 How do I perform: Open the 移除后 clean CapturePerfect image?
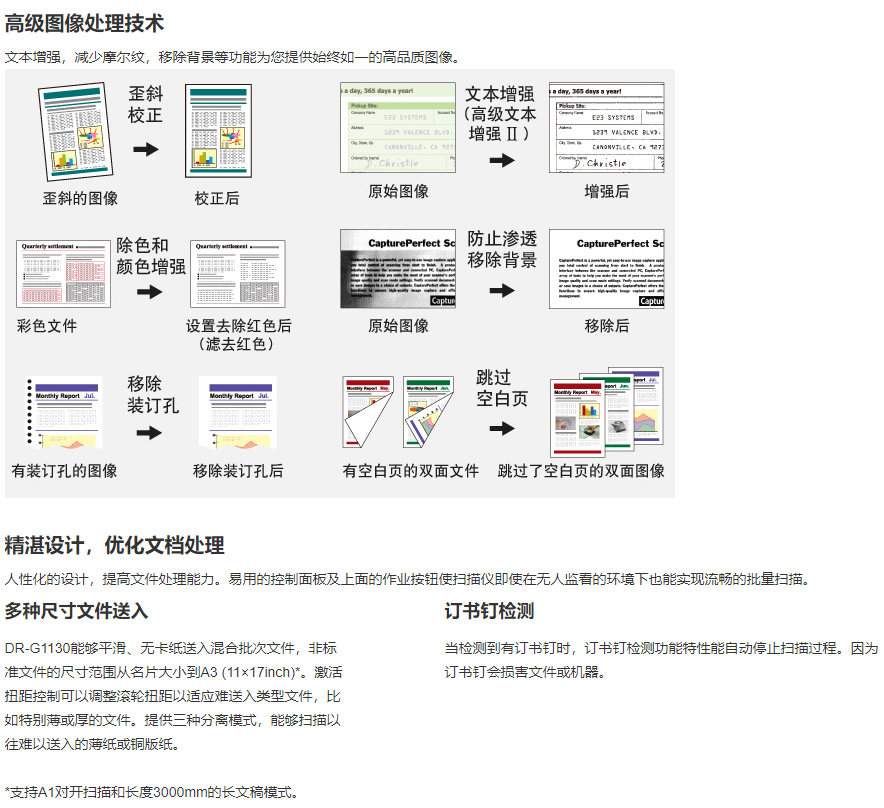click(x=606, y=268)
